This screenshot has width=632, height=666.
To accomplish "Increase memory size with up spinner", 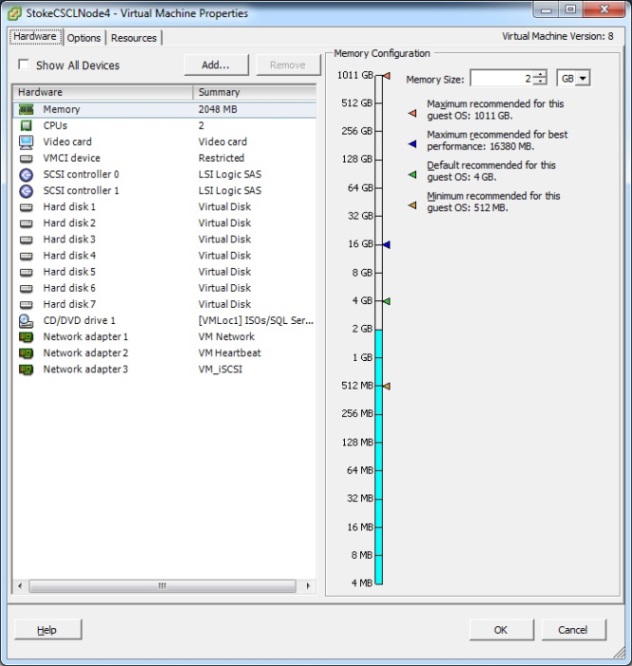I will (x=540, y=74).
